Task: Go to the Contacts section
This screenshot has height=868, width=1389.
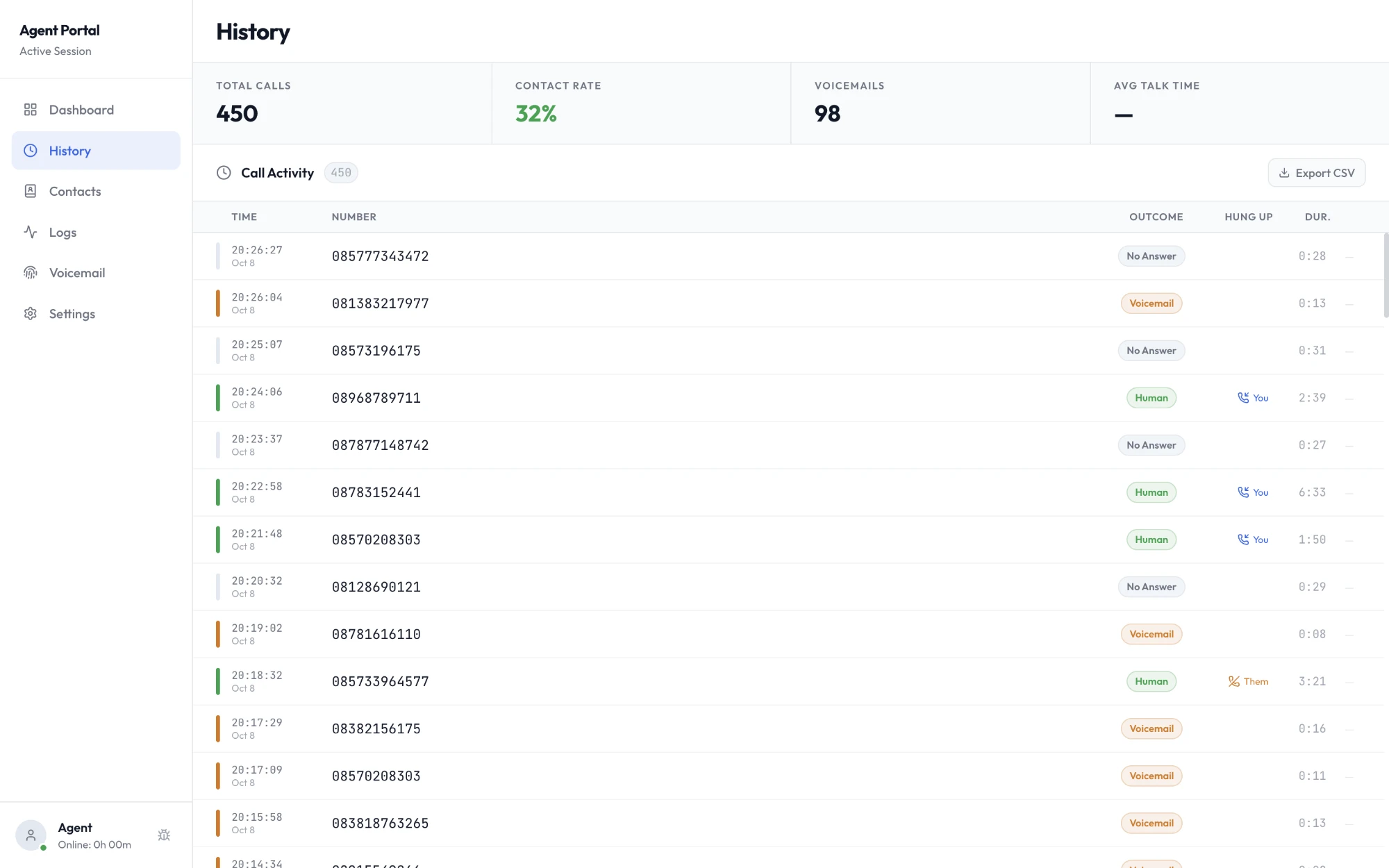Action: point(96,191)
